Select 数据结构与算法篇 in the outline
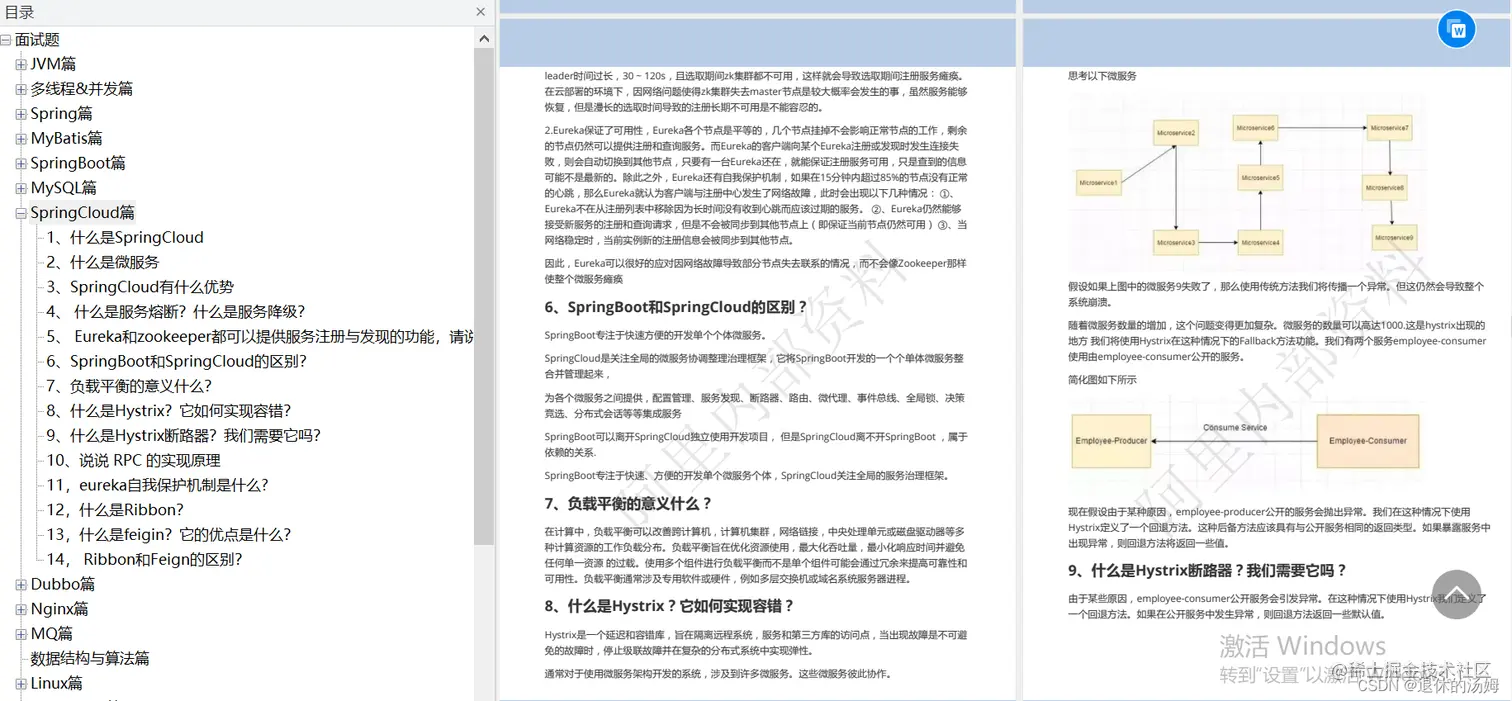 click(90, 659)
